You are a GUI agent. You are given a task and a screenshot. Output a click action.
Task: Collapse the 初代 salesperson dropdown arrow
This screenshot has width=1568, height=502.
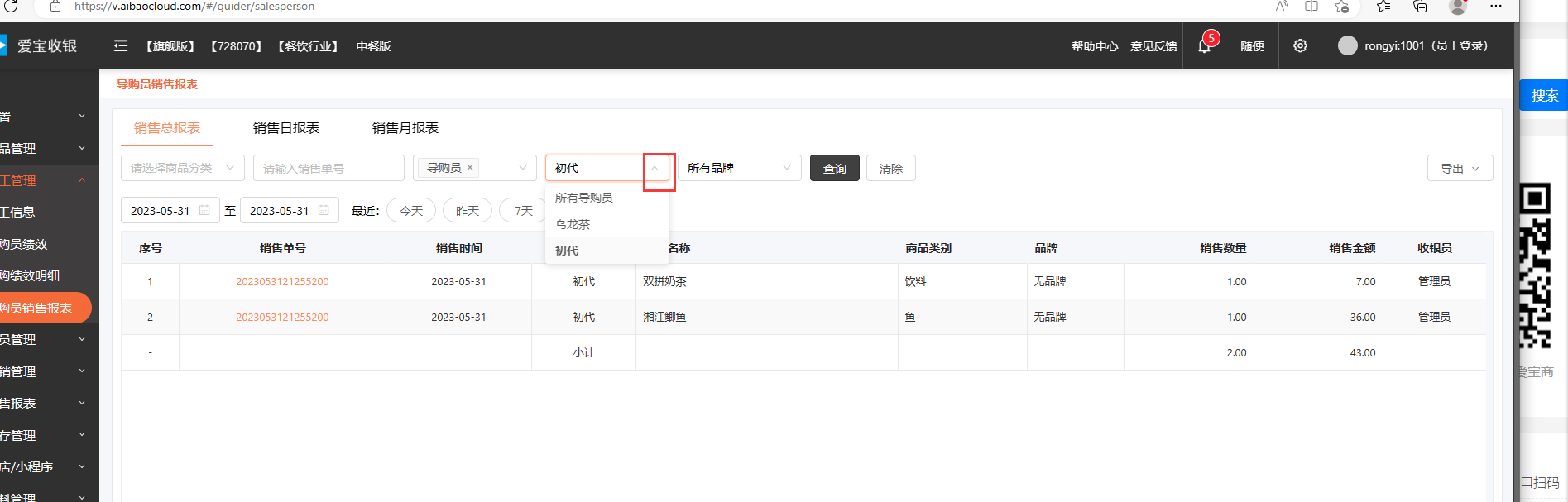pyautogui.click(x=655, y=169)
